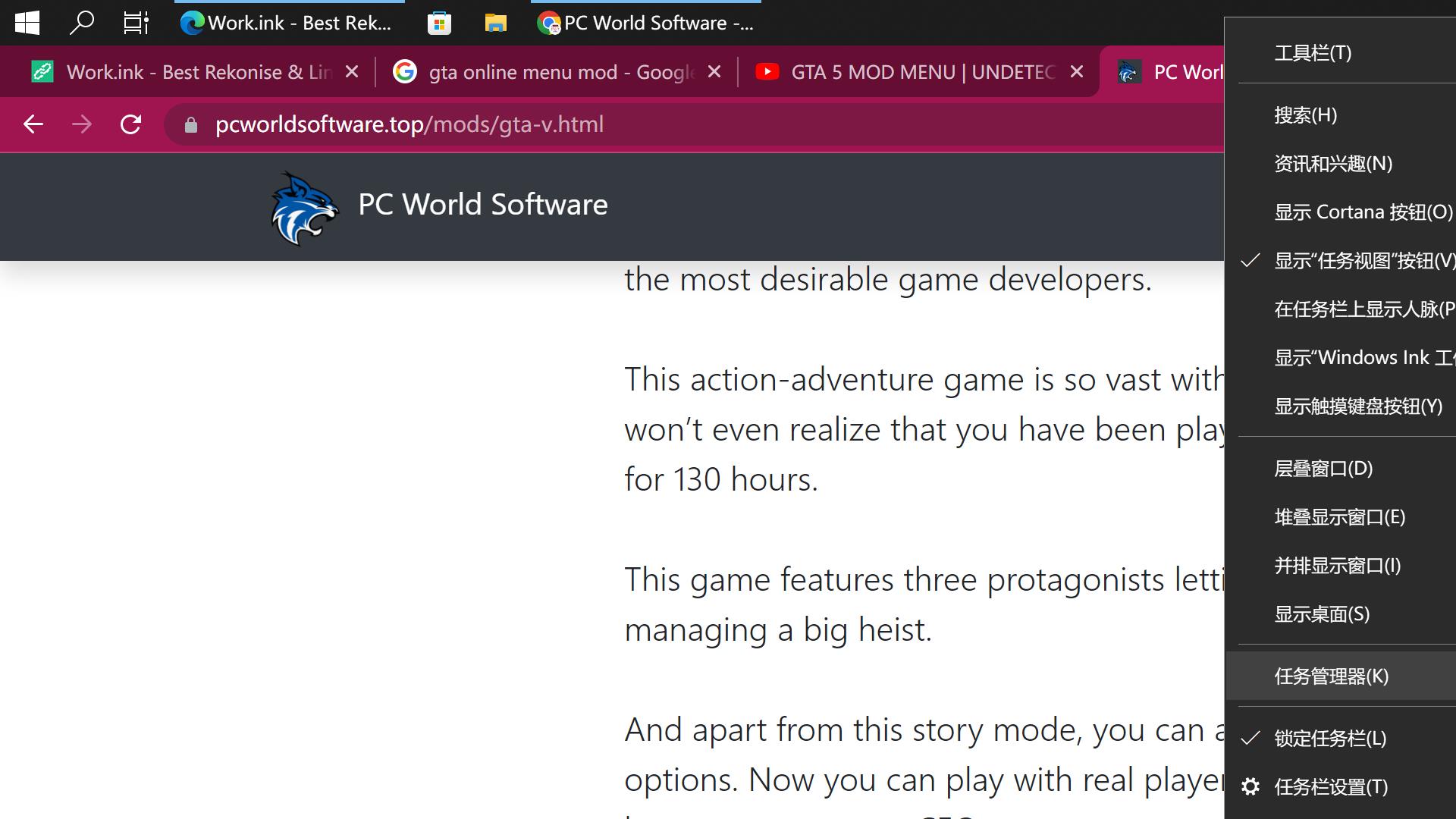This screenshot has width=1456, height=819.
Task: Click browser back arrow button
Action: tap(33, 124)
